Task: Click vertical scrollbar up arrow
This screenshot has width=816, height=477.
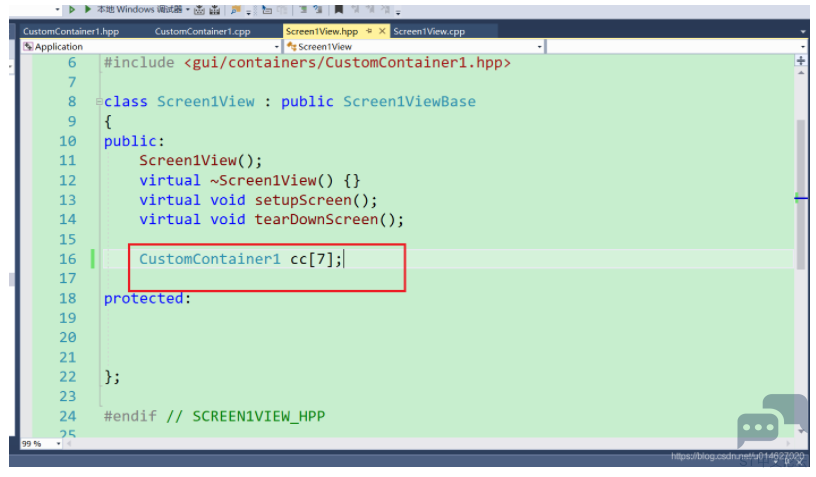Action: coord(801,73)
